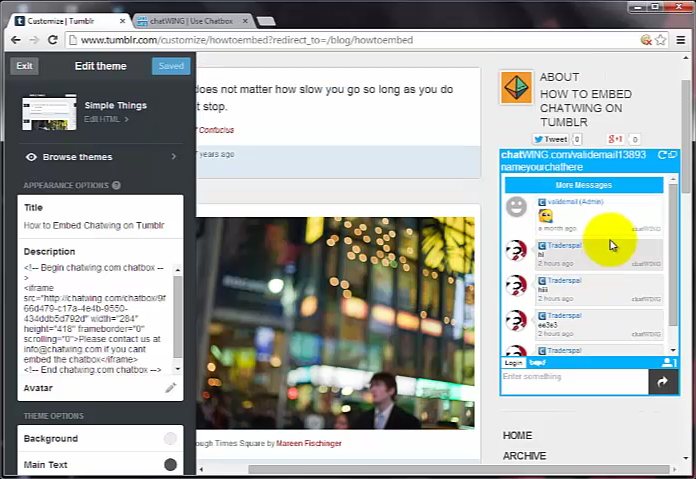This screenshot has height=479, width=696.
Task: Click the validemail (Admin) username
Action: (575, 202)
